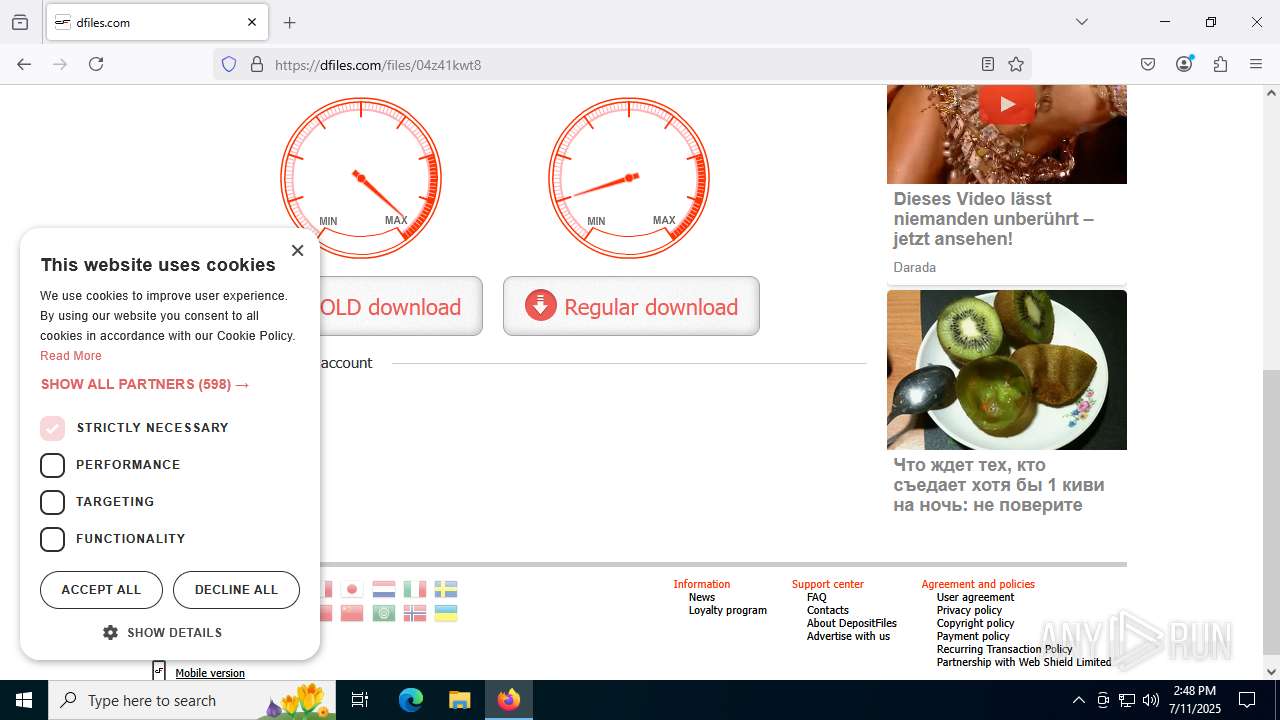The image size is (1280, 720).
Task: Click the address bar URL
Action: [378, 65]
